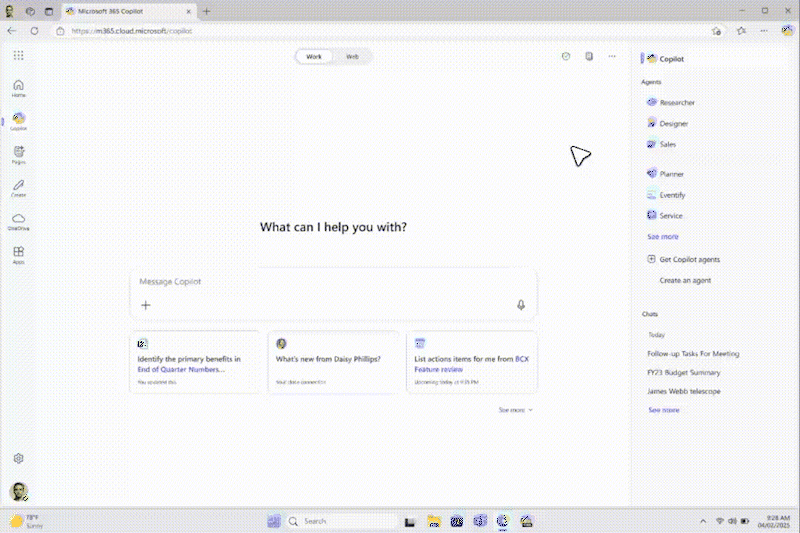Open a new browser tab
The image size is (800, 533).
(207, 11)
